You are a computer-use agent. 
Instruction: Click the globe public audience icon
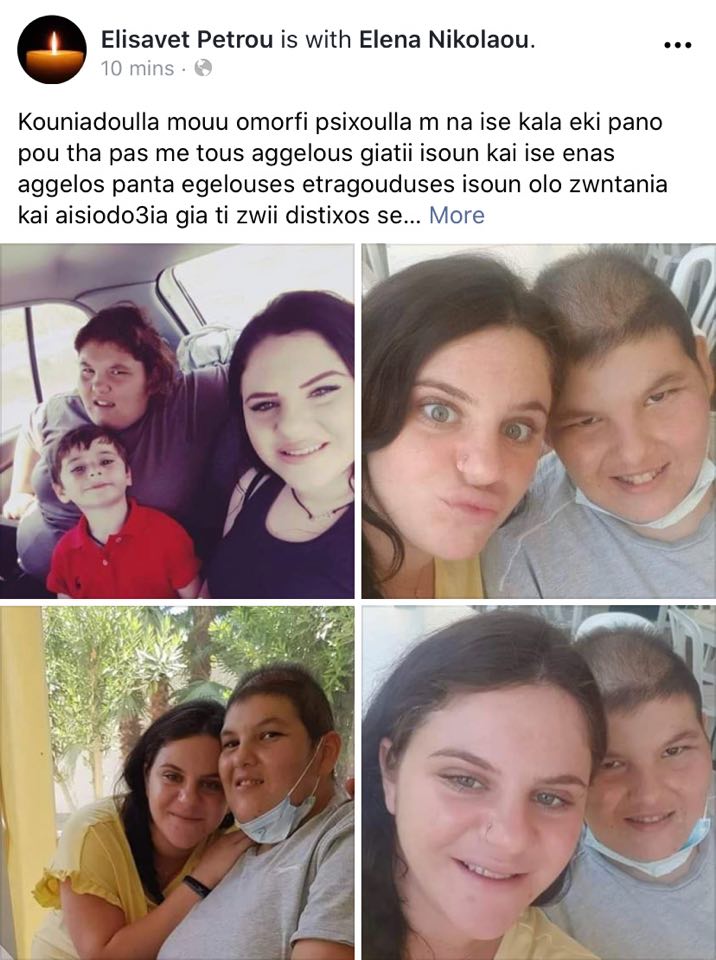click(x=203, y=67)
